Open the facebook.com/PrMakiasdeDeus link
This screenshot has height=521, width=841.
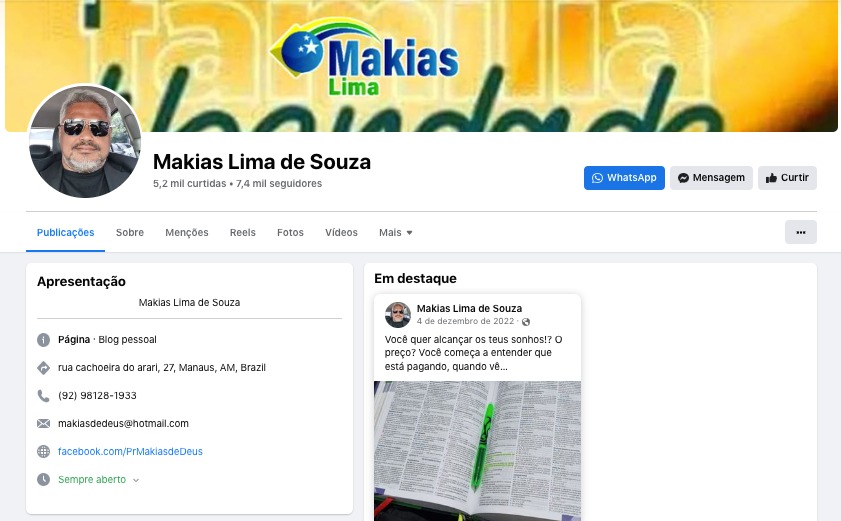coord(130,451)
